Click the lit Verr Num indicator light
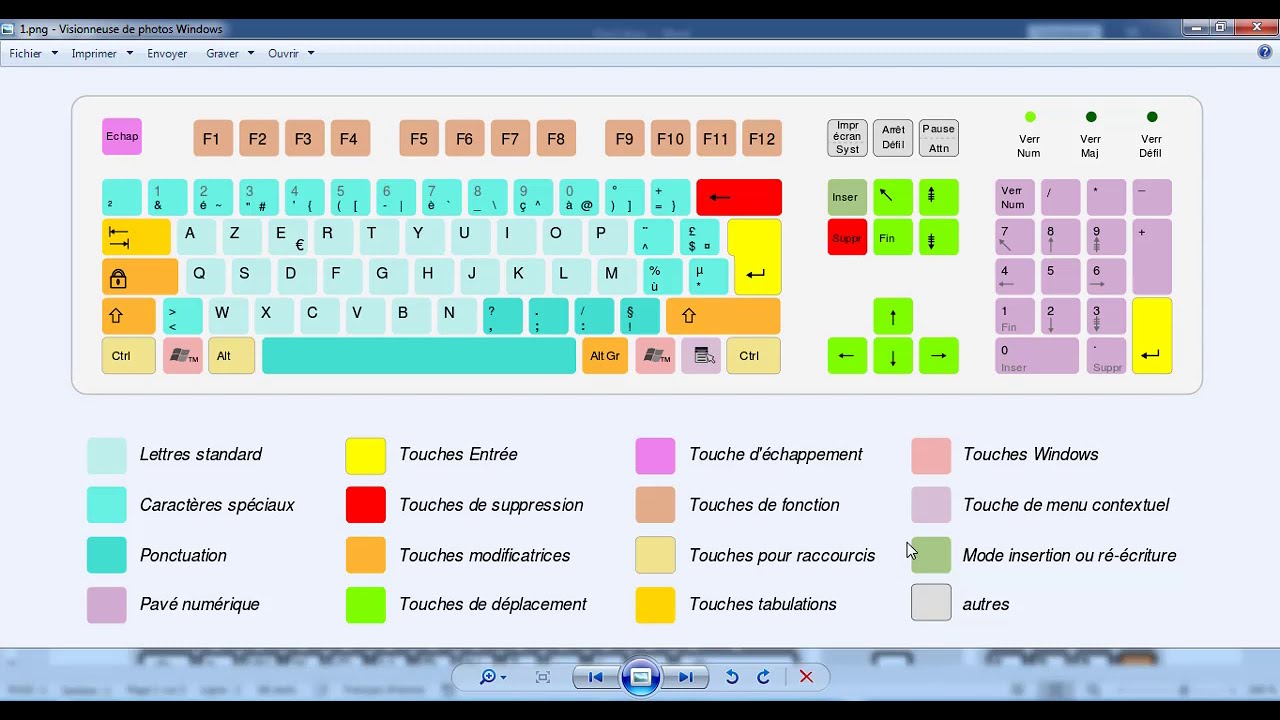This screenshot has height=720, width=1280. pos(1030,117)
